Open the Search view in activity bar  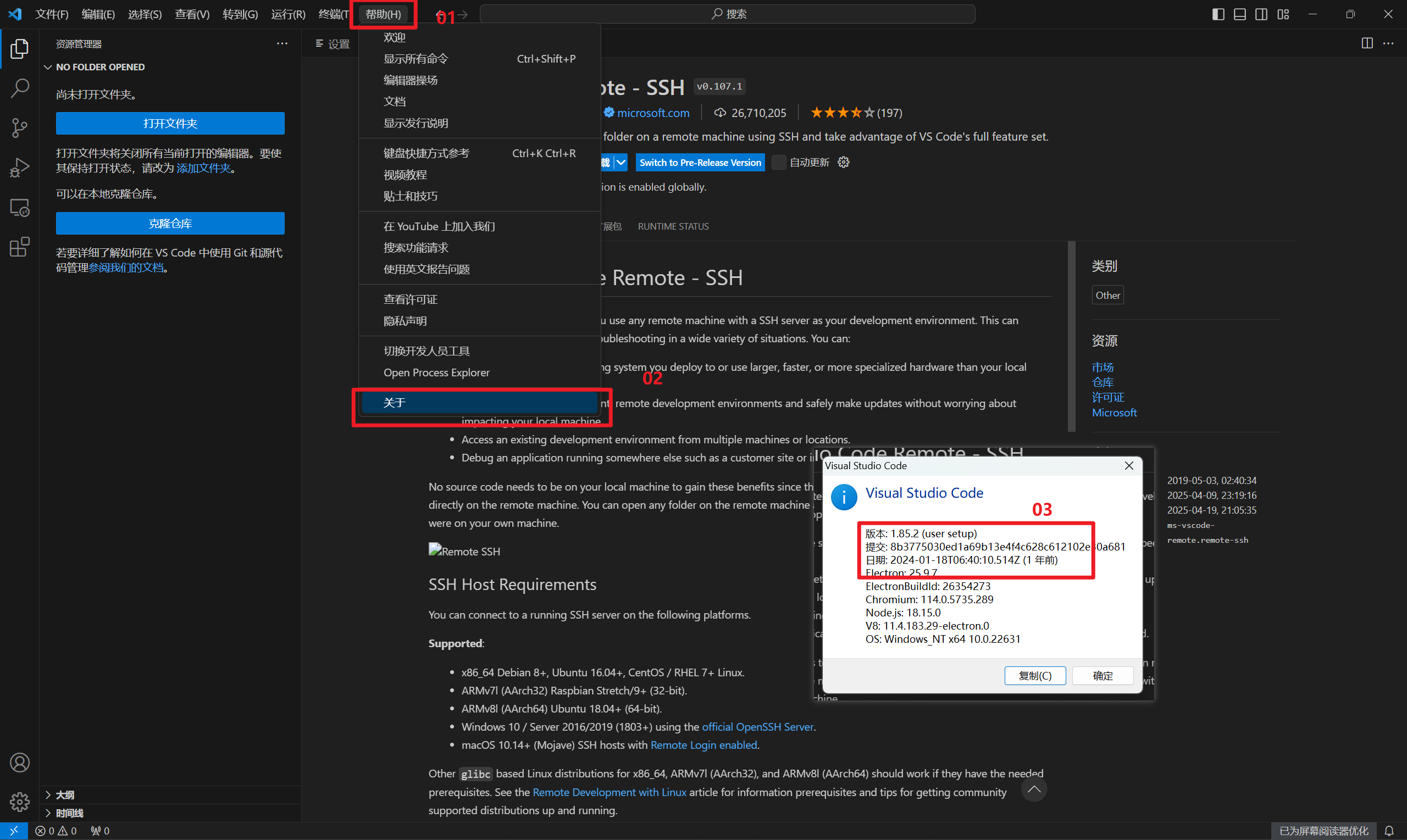click(x=20, y=88)
